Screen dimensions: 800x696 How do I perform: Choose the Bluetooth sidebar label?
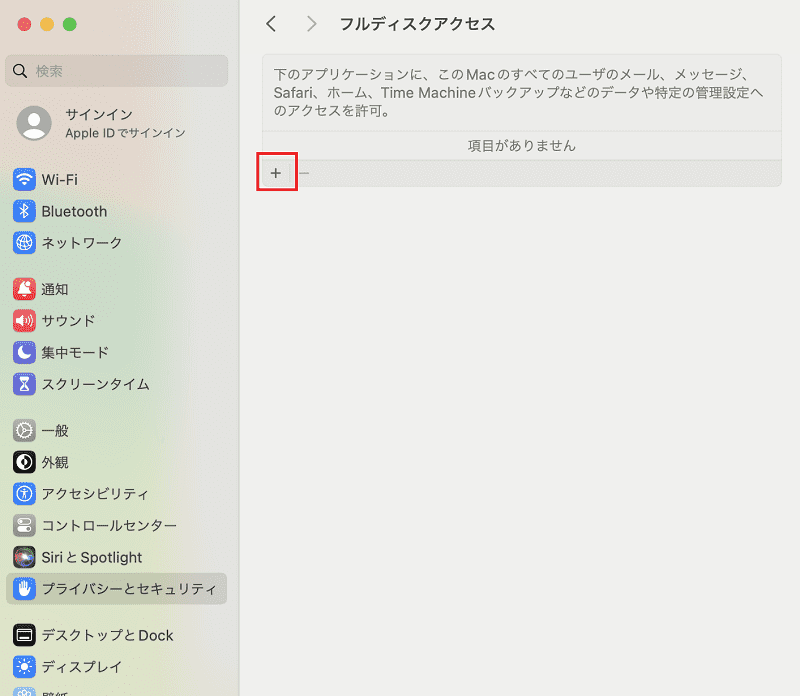click(74, 211)
